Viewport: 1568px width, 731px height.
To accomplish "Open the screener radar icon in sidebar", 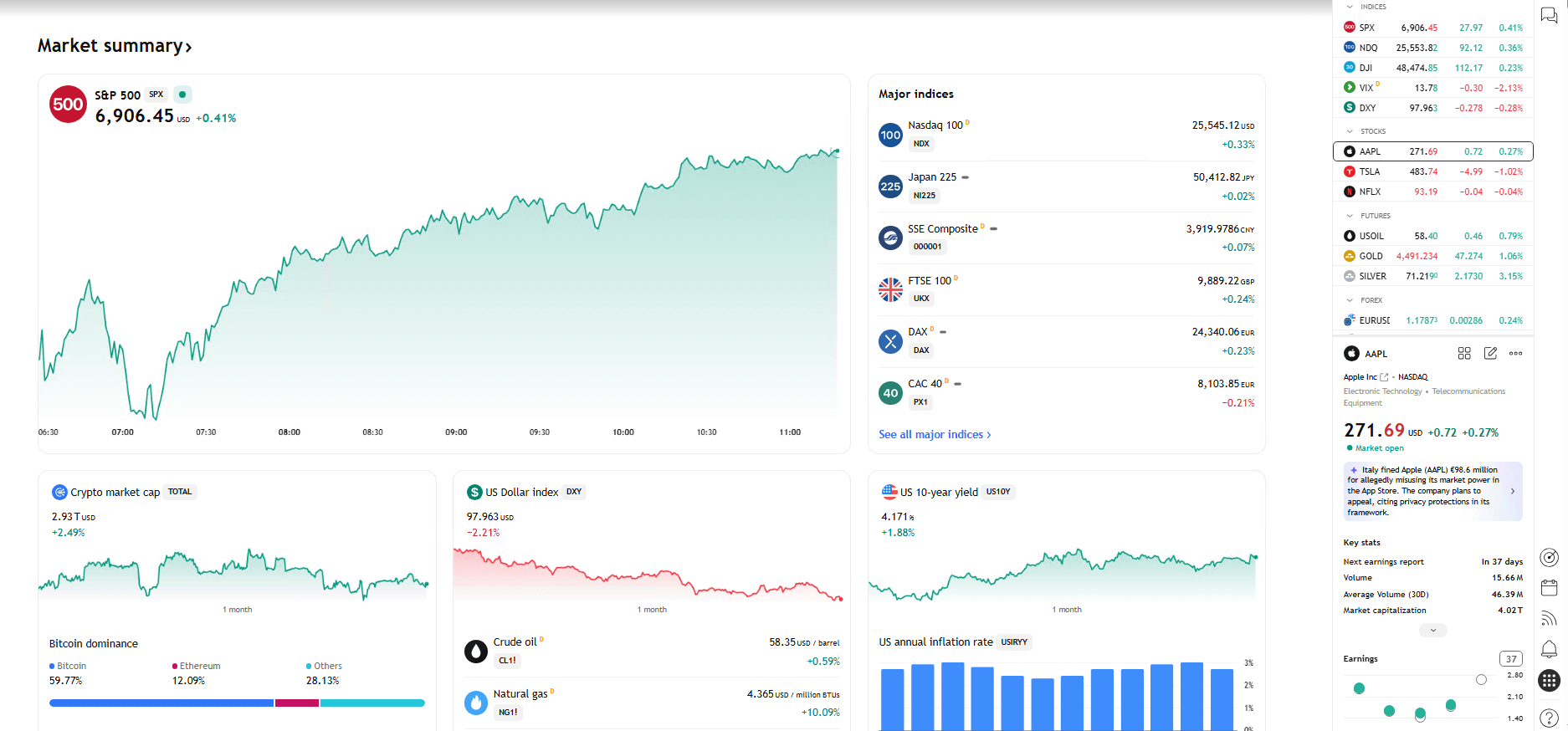I will (1549, 558).
